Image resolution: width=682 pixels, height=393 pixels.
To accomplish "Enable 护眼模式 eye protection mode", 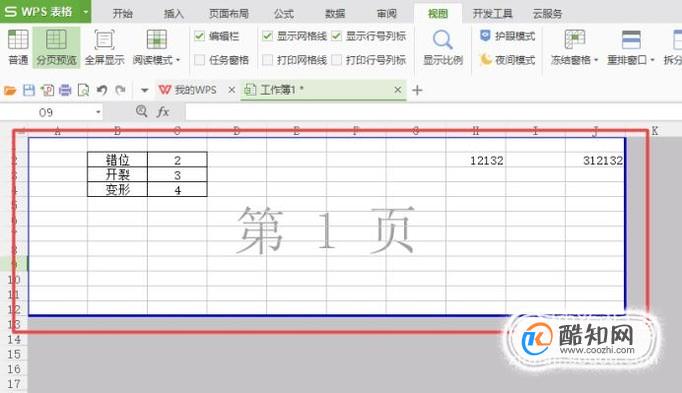I will pyautogui.click(x=507, y=36).
